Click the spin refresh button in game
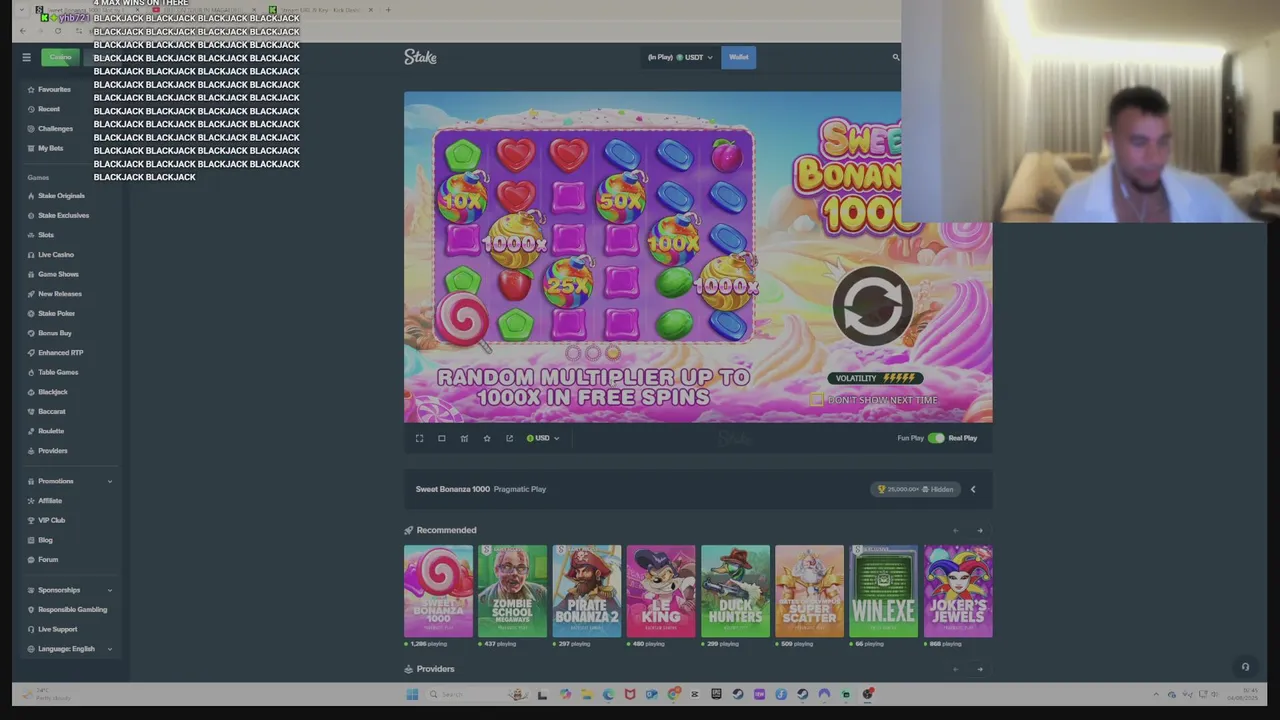1280x720 pixels. click(872, 306)
